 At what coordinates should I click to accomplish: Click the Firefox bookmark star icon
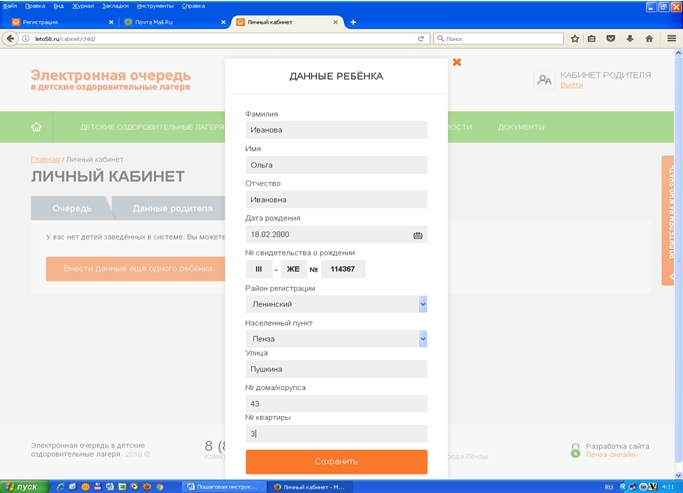click(x=575, y=39)
